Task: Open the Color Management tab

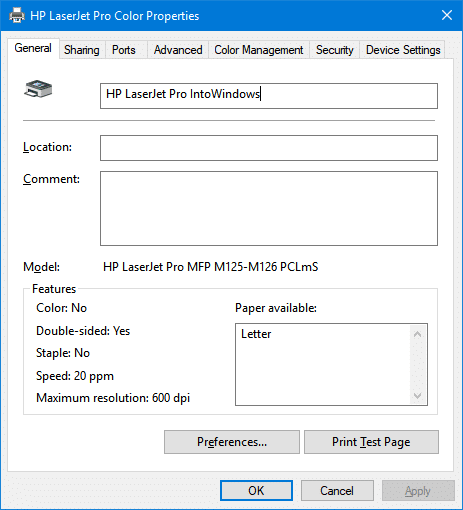Action: pyautogui.click(x=259, y=50)
